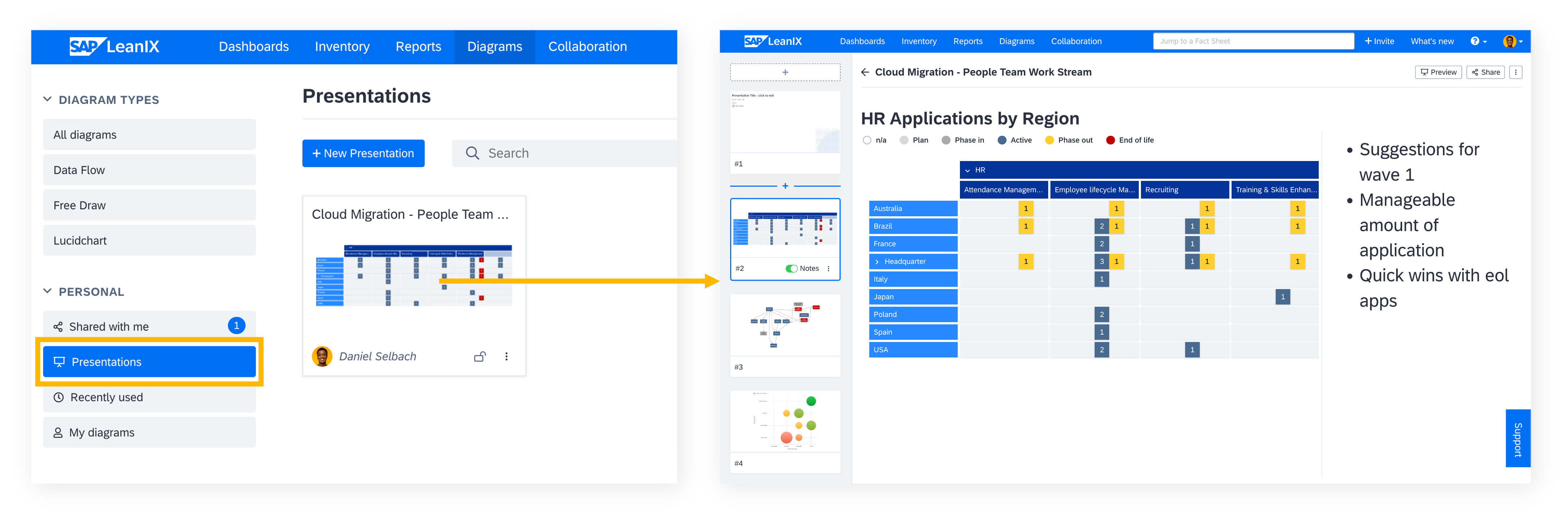Click the Japan row header
This screenshot has height=521, width=1568.
tap(913, 297)
